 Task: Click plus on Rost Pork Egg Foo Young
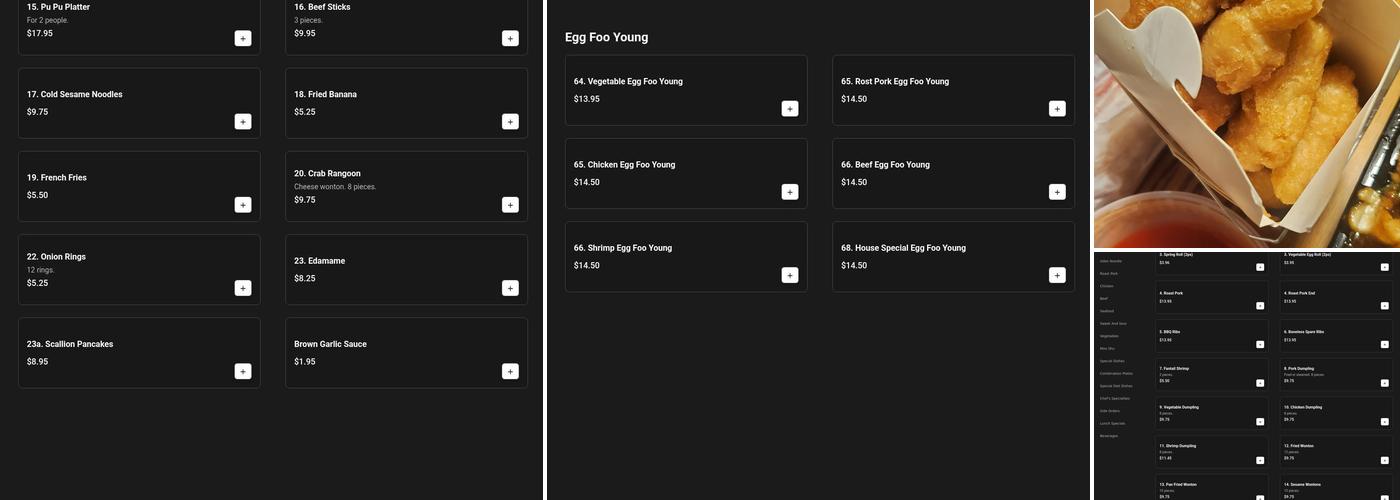click(1057, 109)
